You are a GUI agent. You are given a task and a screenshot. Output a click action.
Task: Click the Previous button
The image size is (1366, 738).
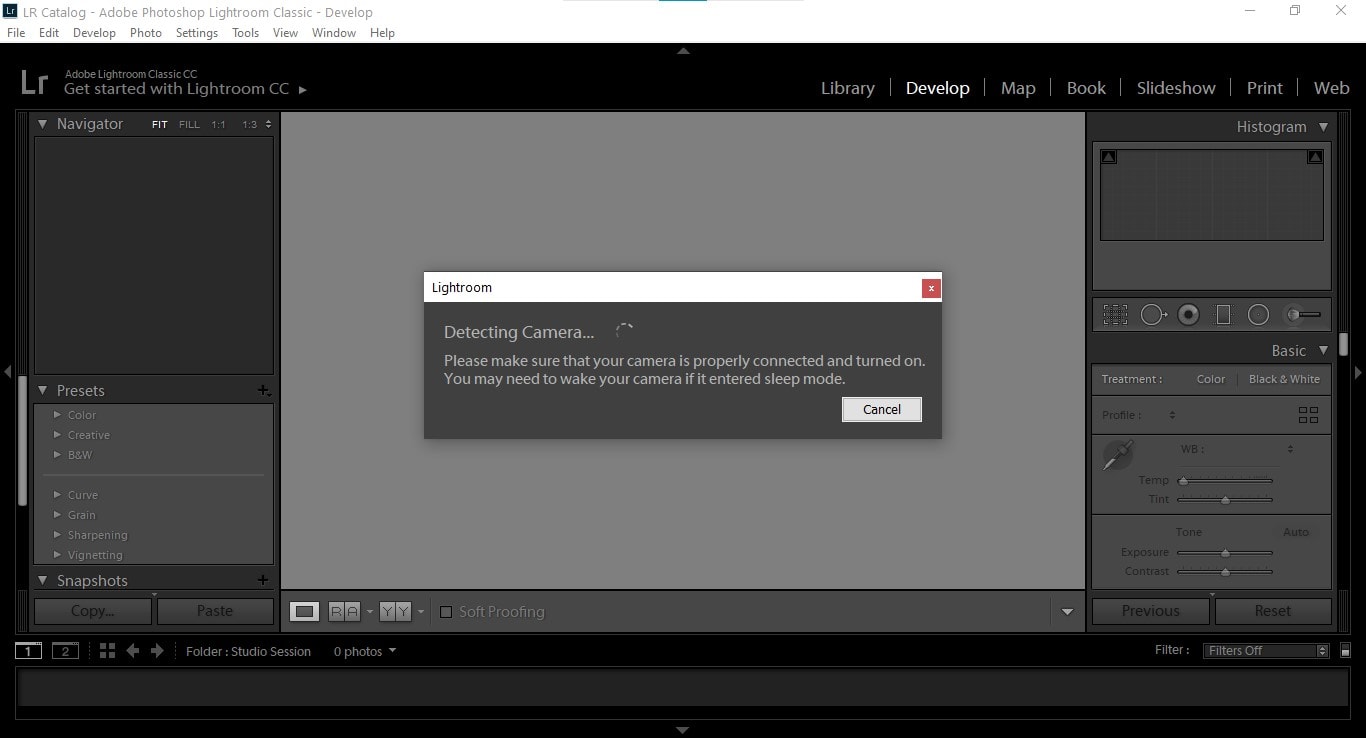pos(1151,611)
